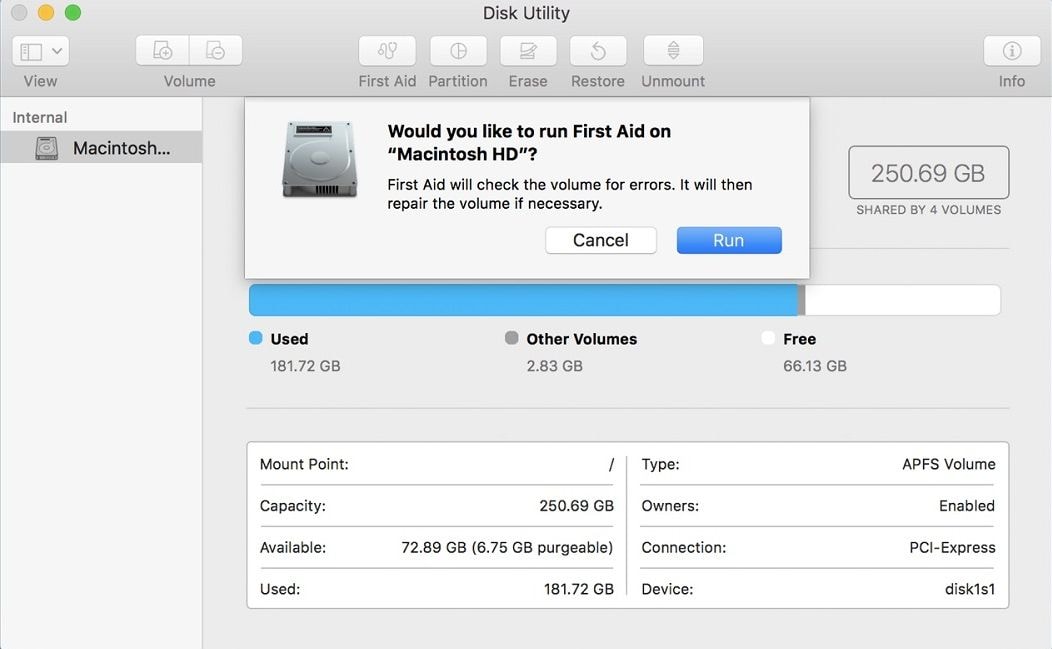Click the First Aid stethoscope icon
This screenshot has width=1052, height=649.
click(x=387, y=50)
